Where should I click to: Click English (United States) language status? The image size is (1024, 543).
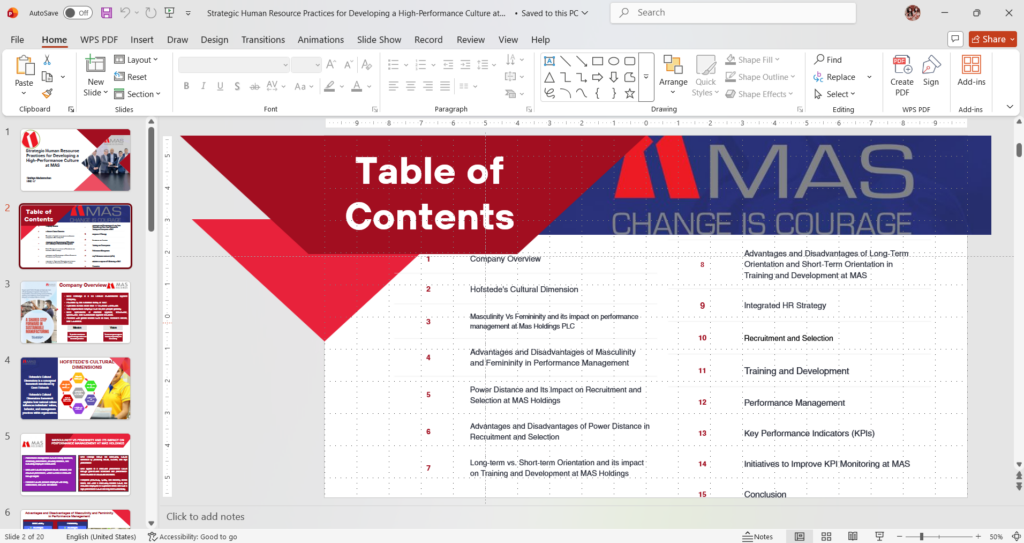101,536
